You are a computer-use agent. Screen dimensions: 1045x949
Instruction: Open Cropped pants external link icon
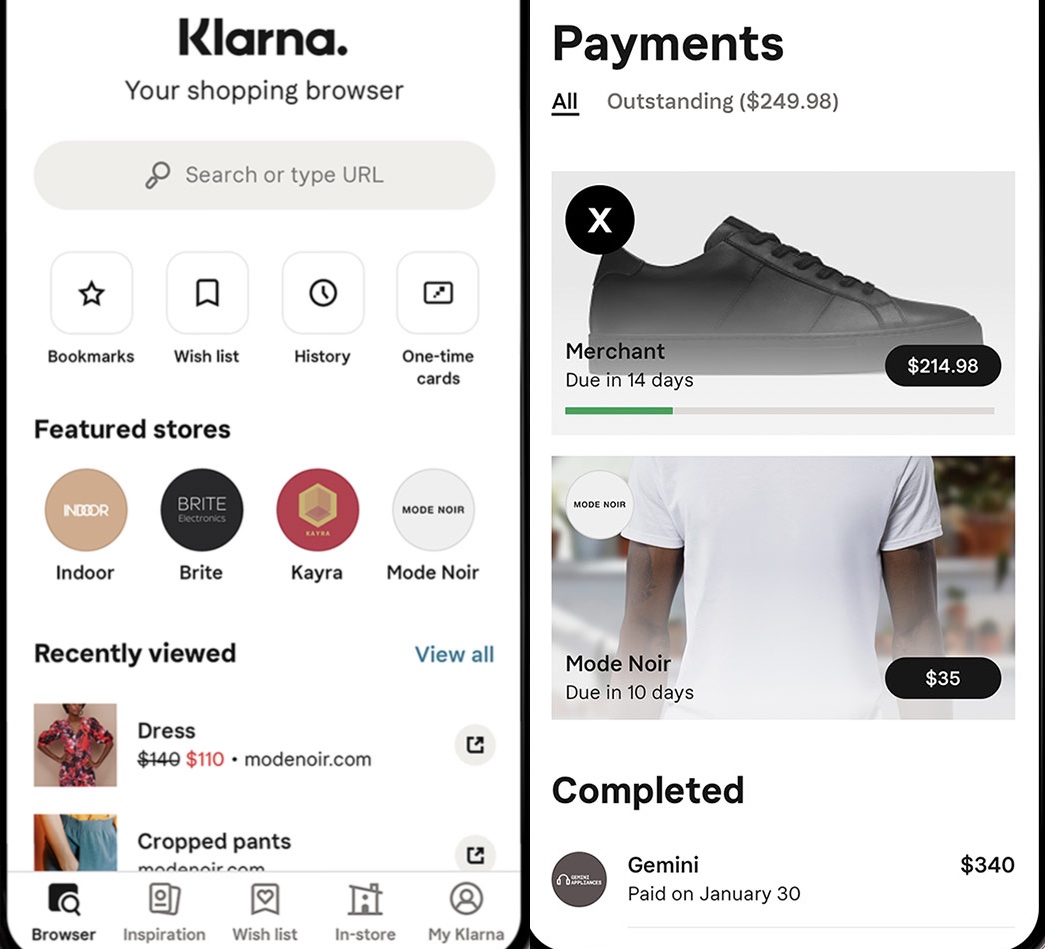[475, 854]
